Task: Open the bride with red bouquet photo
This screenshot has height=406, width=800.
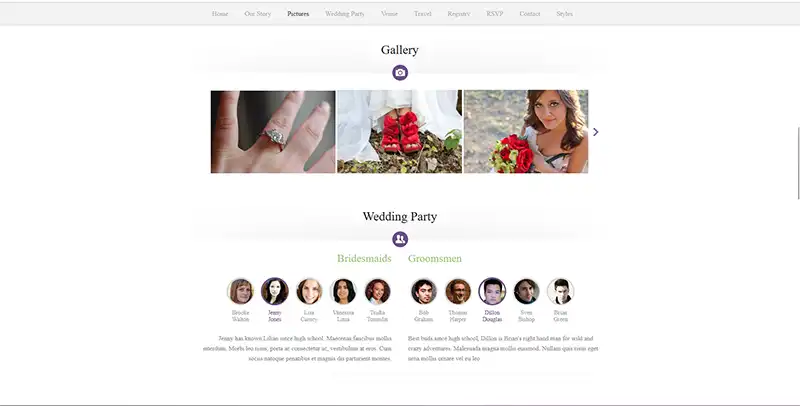Action: (526, 132)
